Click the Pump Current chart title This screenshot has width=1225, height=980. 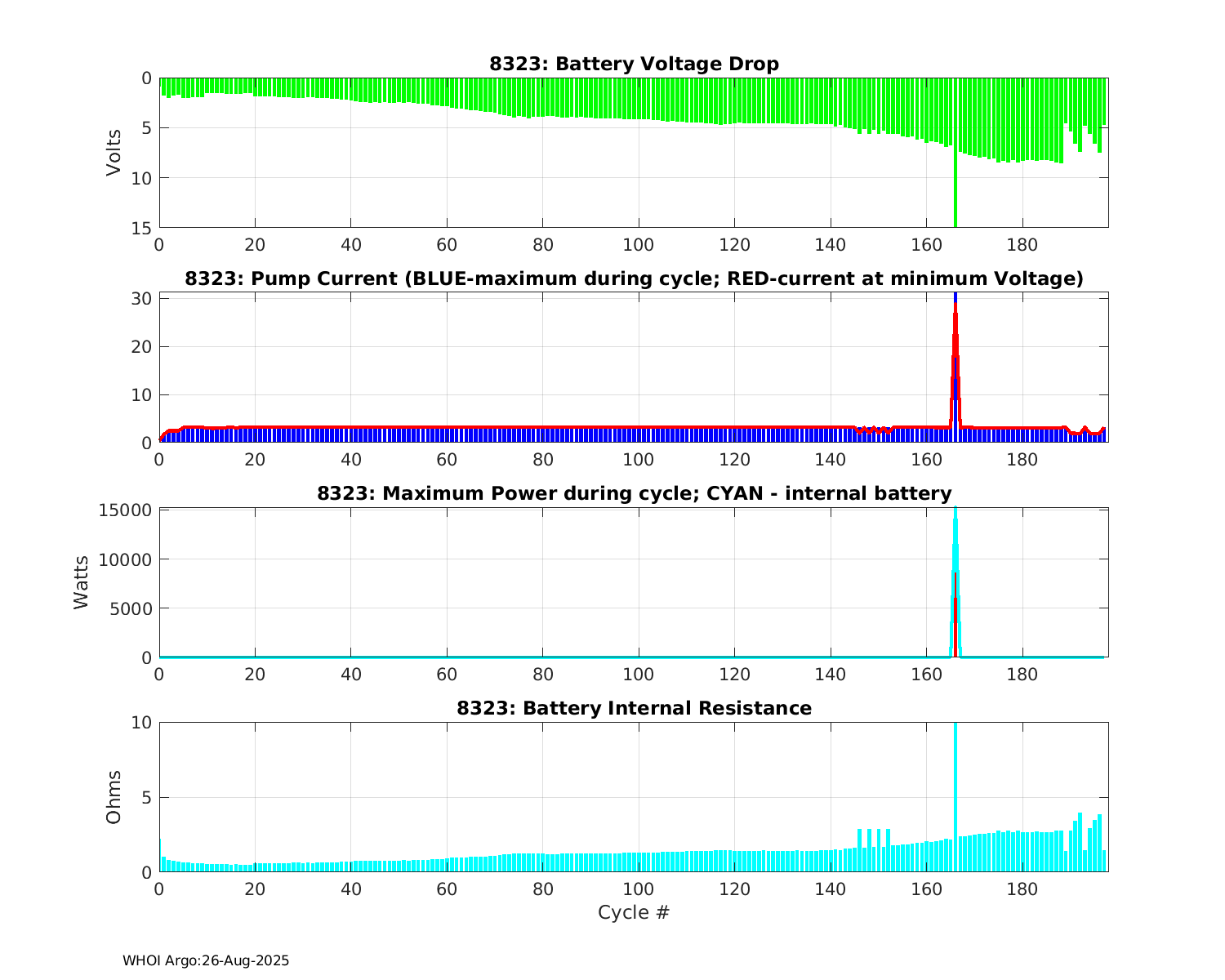pyautogui.click(x=634, y=279)
